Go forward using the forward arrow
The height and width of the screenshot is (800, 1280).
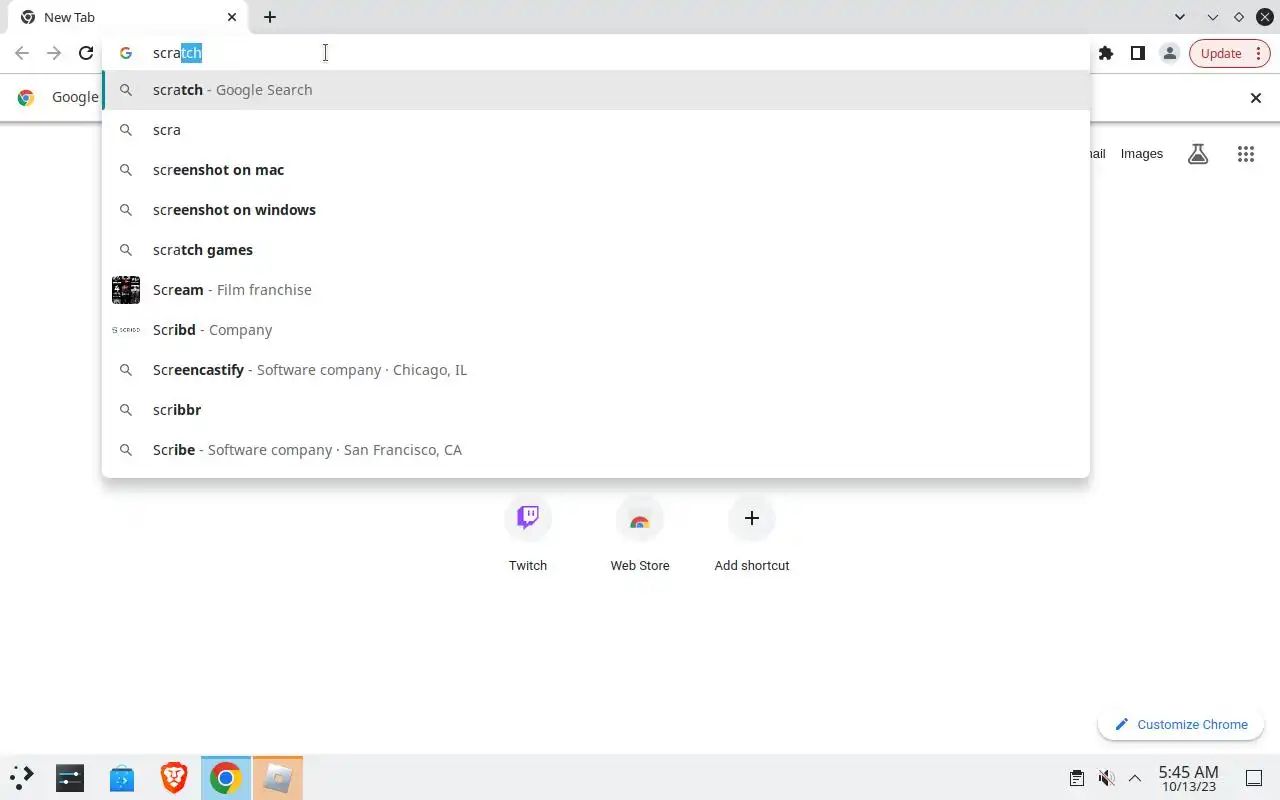click(x=54, y=53)
